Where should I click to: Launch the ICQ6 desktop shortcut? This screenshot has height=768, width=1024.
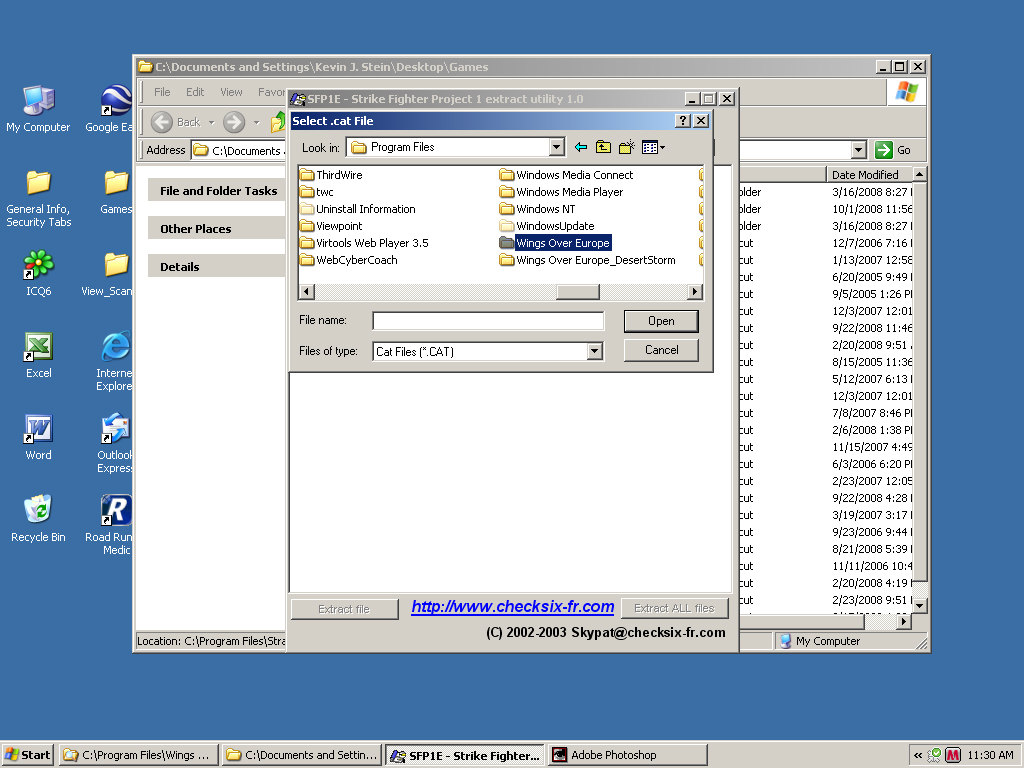coord(39,274)
